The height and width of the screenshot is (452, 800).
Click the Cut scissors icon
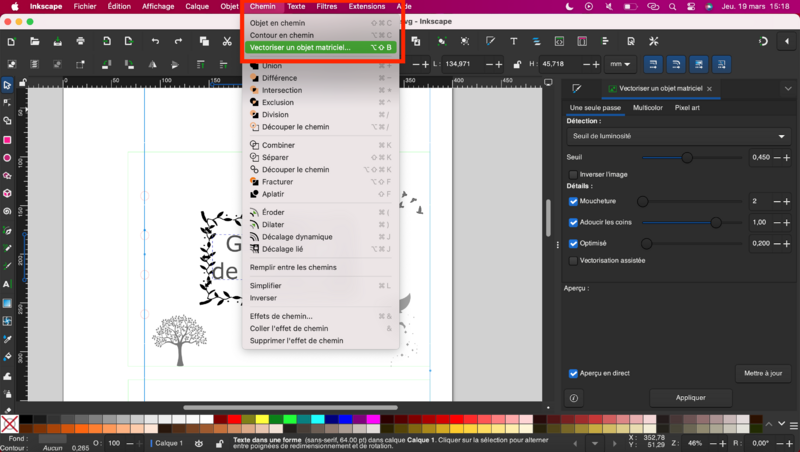228,41
